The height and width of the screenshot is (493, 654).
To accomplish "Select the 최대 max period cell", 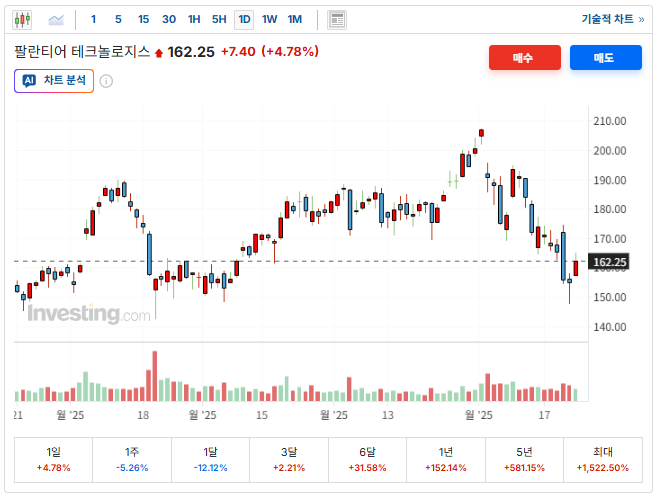I will click(603, 460).
